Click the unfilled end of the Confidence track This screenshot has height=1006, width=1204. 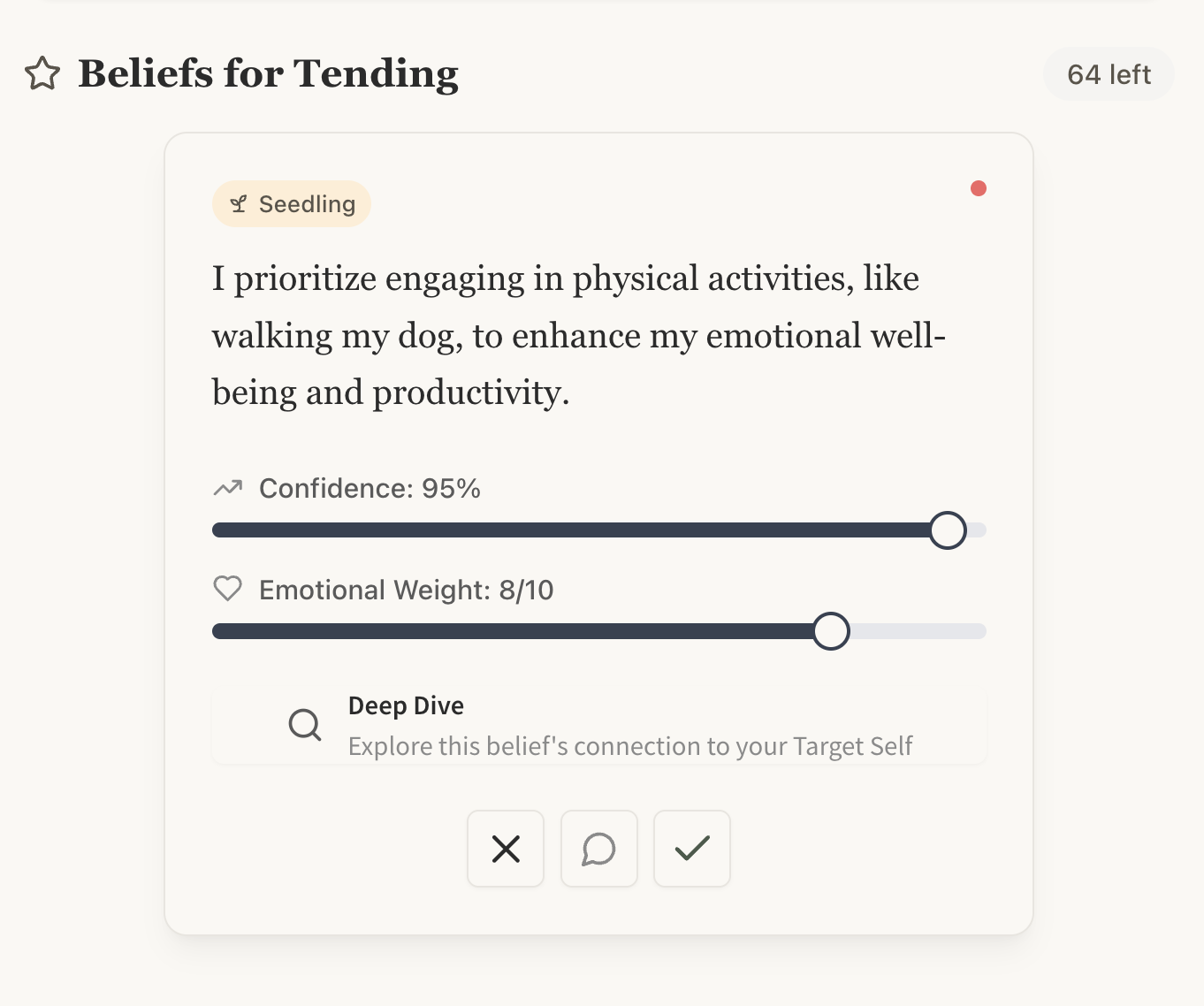click(977, 530)
